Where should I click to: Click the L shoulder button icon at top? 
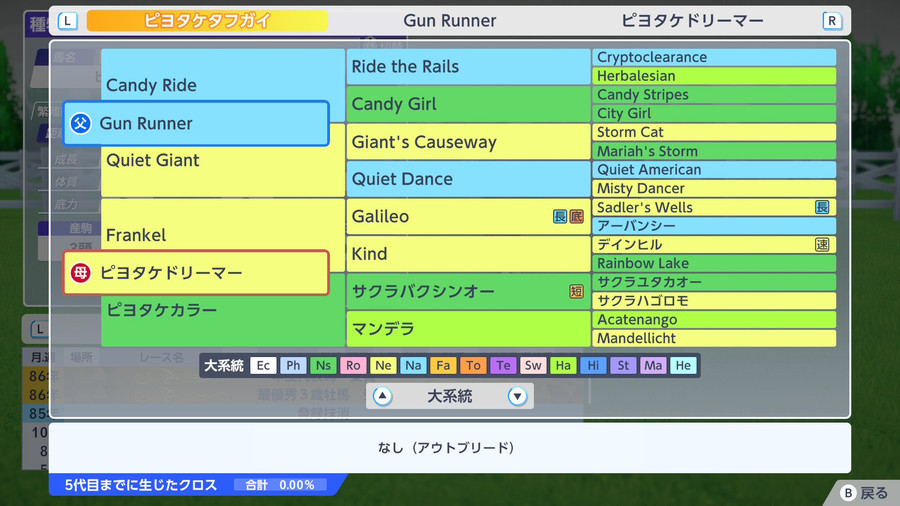[68, 21]
